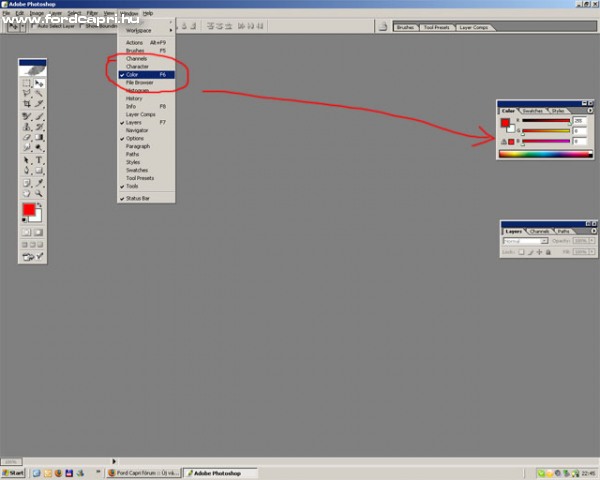Open Layer Comps tab in palette well
Image resolution: width=600 pixels, height=480 pixels.
tap(474, 27)
